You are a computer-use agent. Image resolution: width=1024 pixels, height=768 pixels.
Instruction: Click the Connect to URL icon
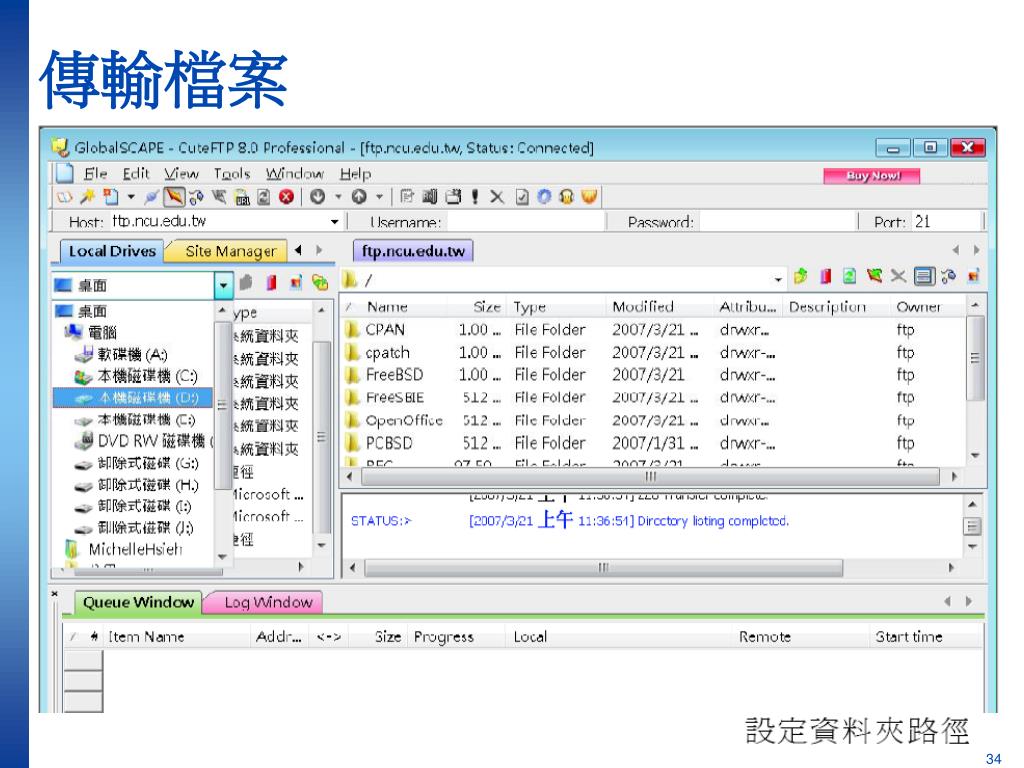coord(242,197)
